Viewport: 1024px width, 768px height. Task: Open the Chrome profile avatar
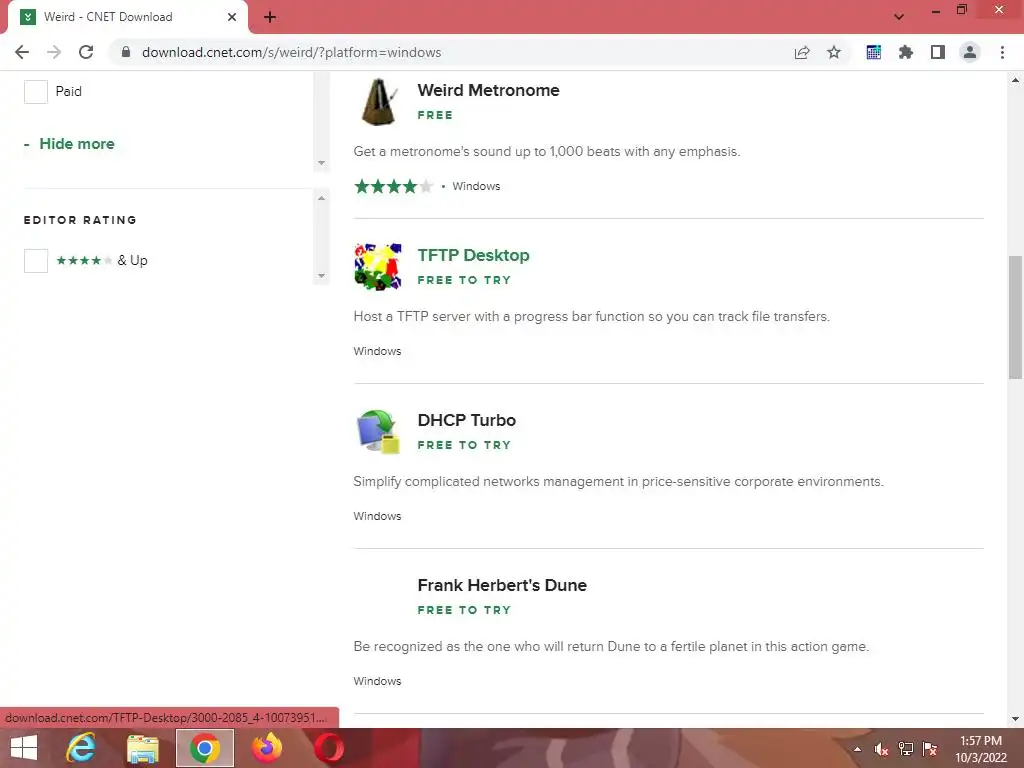(970, 52)
